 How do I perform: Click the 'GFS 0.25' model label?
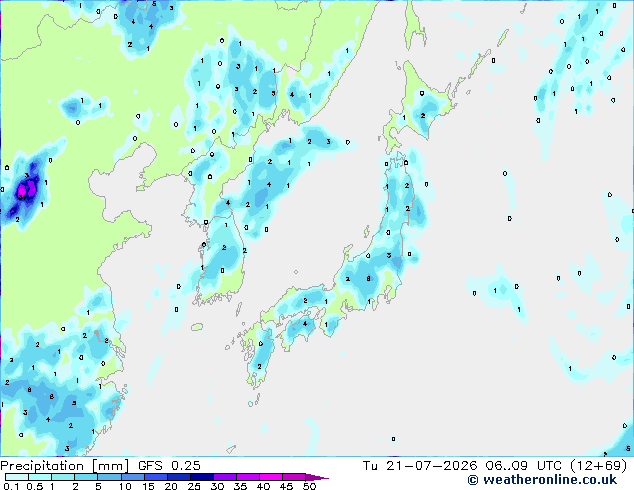(169, 466)
